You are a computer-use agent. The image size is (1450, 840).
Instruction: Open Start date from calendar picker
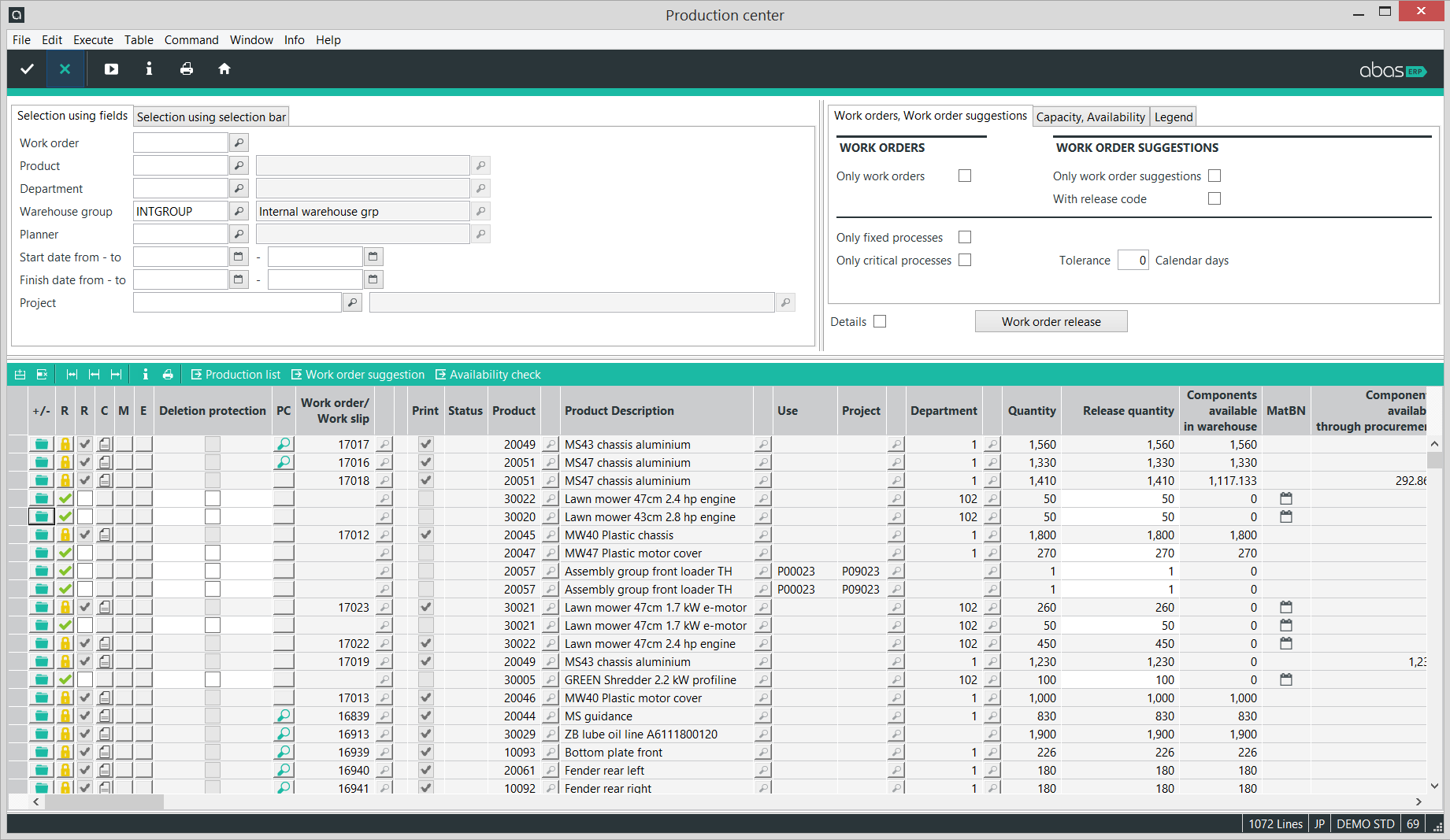(x=239, y=257)
